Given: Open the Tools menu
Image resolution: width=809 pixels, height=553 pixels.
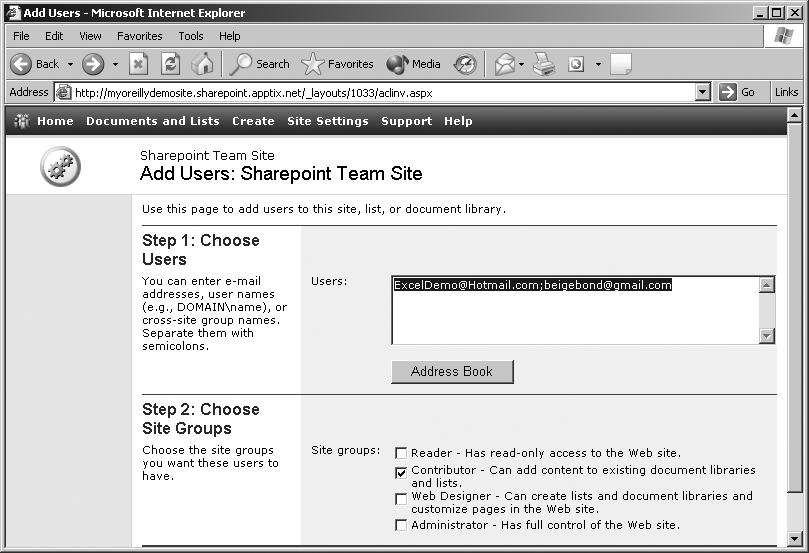Looking at the screenshot, I should [191, 36].
